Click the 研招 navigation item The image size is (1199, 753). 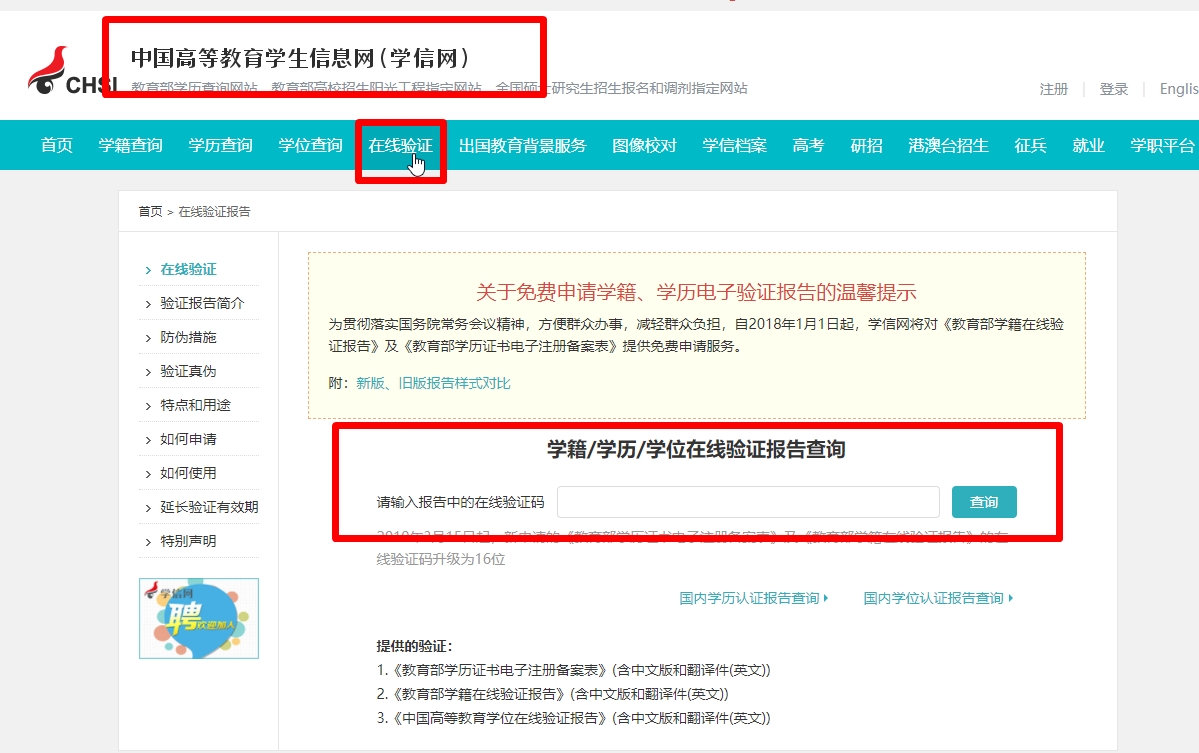click(866, 145)
